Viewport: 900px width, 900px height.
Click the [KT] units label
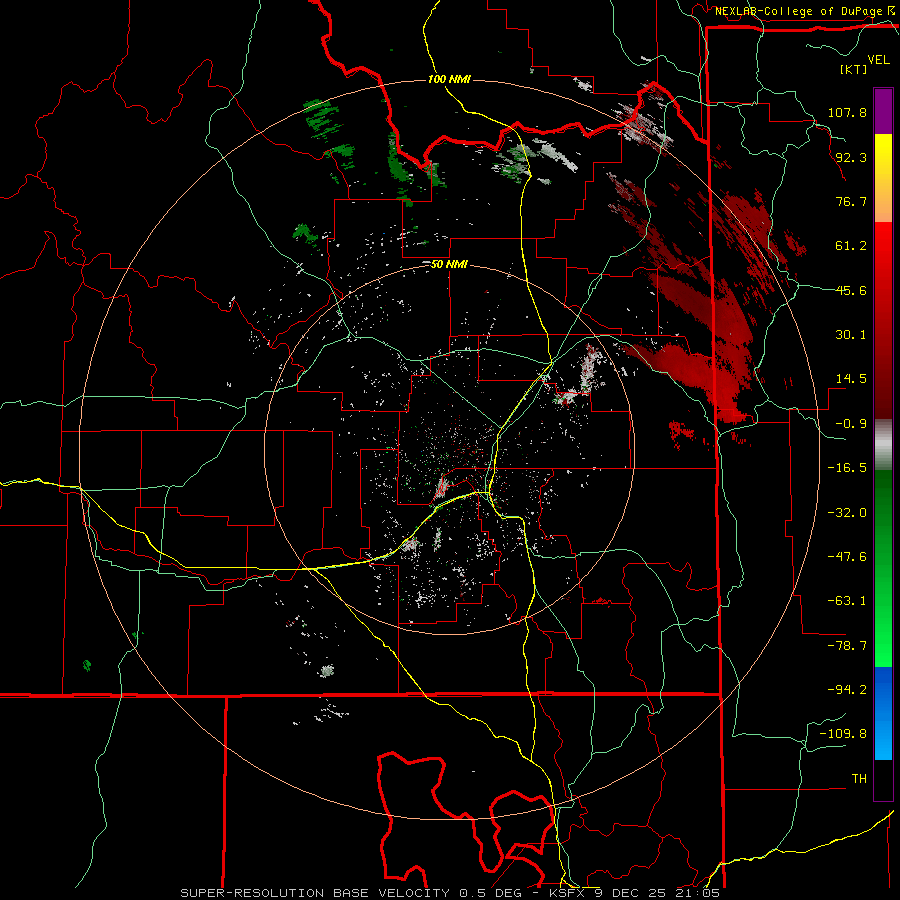pyautogui.click(x=854, y=69)
